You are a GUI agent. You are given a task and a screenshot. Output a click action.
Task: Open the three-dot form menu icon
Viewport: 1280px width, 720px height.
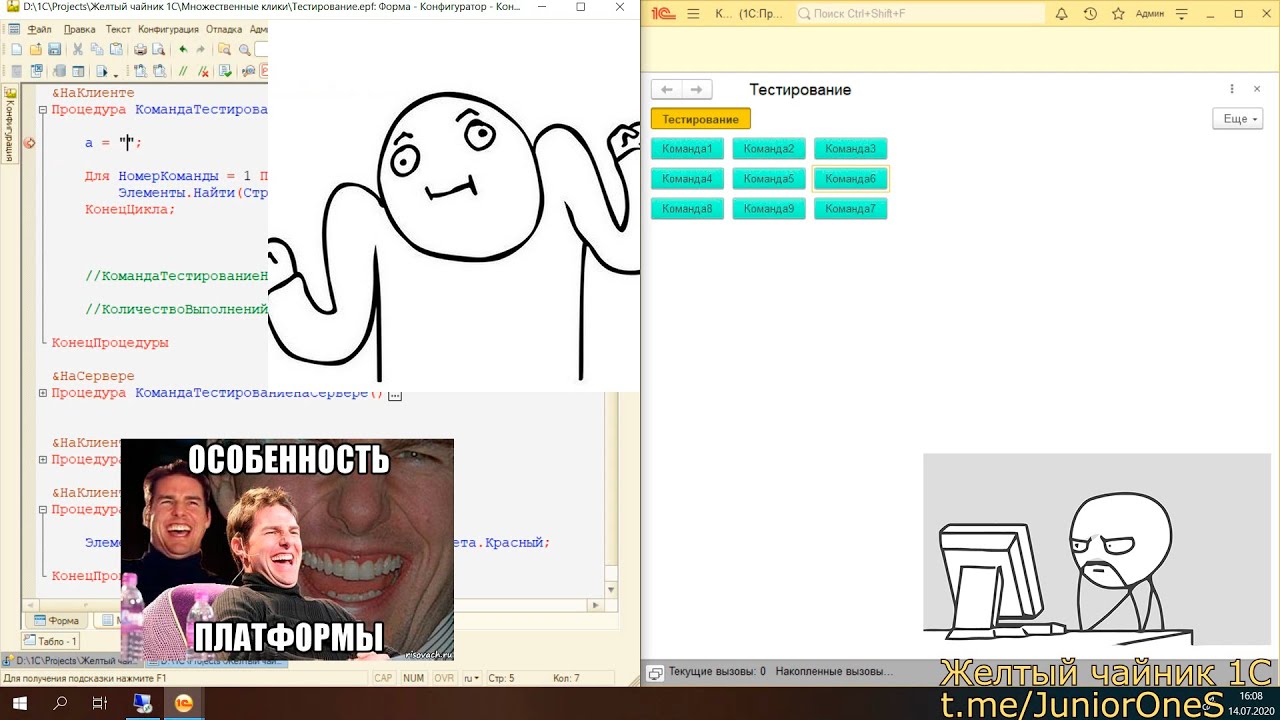[1232, 89]
